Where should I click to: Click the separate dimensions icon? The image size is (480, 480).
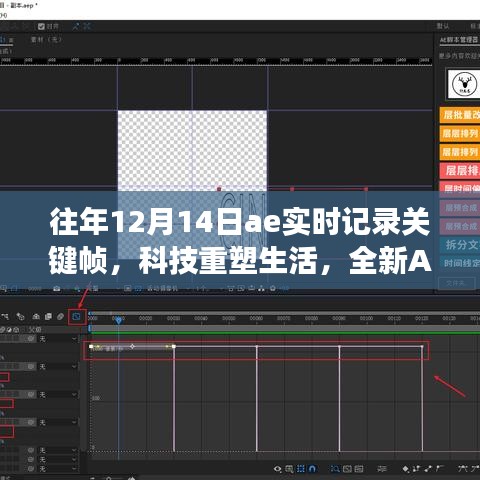(x=382, y=469)
